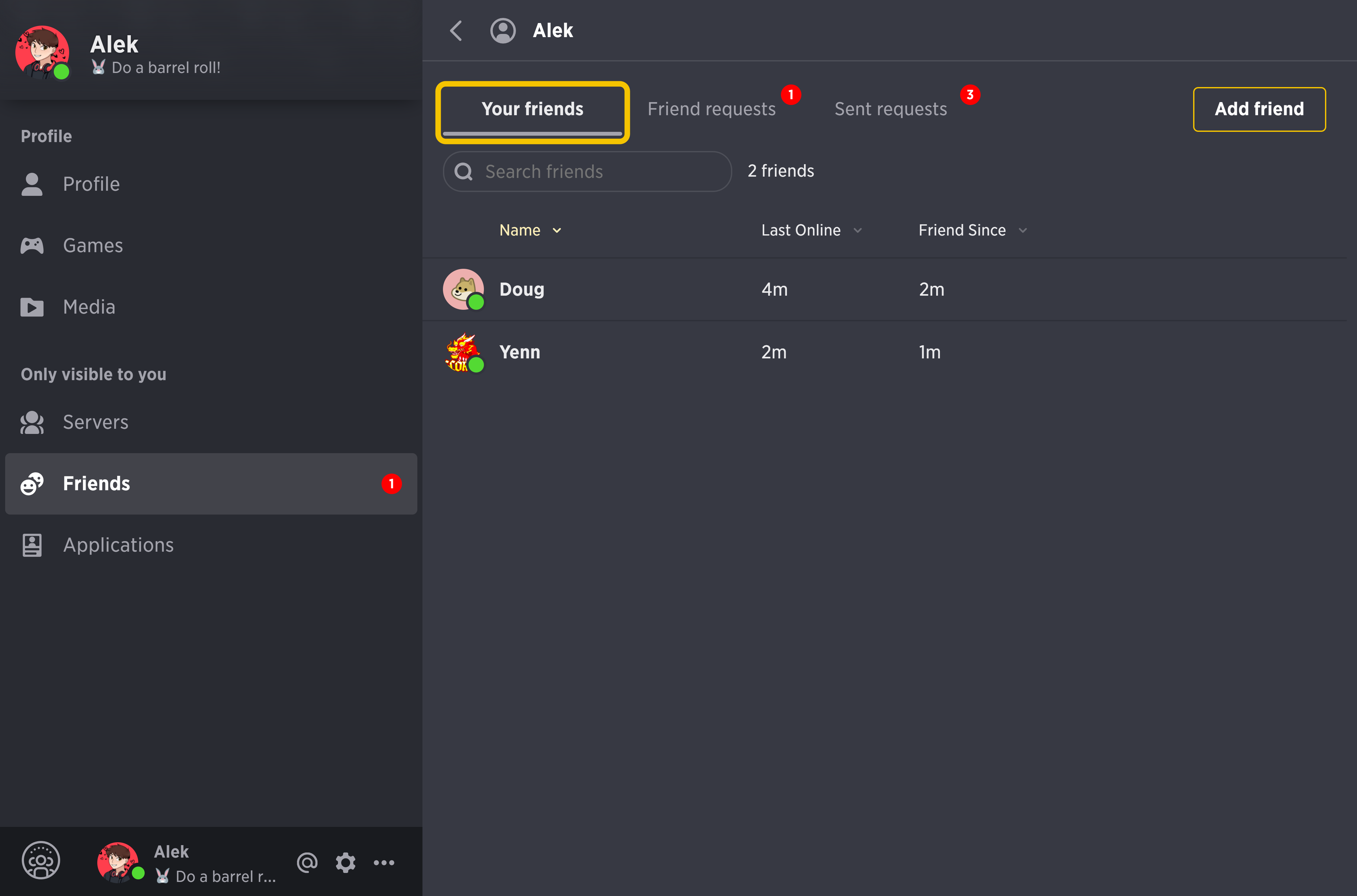Image resolution: width=1357 pixels, height=896 pixels.
Task: Open the three-dots more menu
Action: tap(383, 862)
